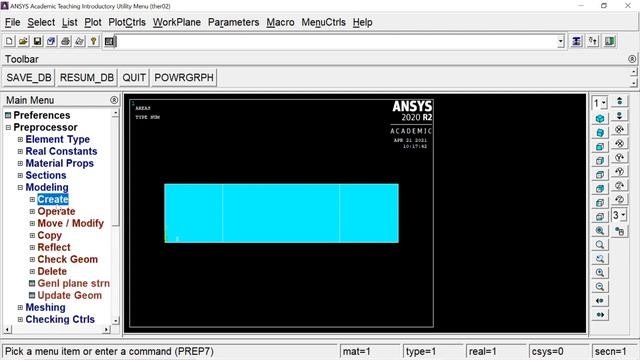Click the QUIT toolbar button
The width and height of the screenshot is (640, 360).
[x=134, y=78]
